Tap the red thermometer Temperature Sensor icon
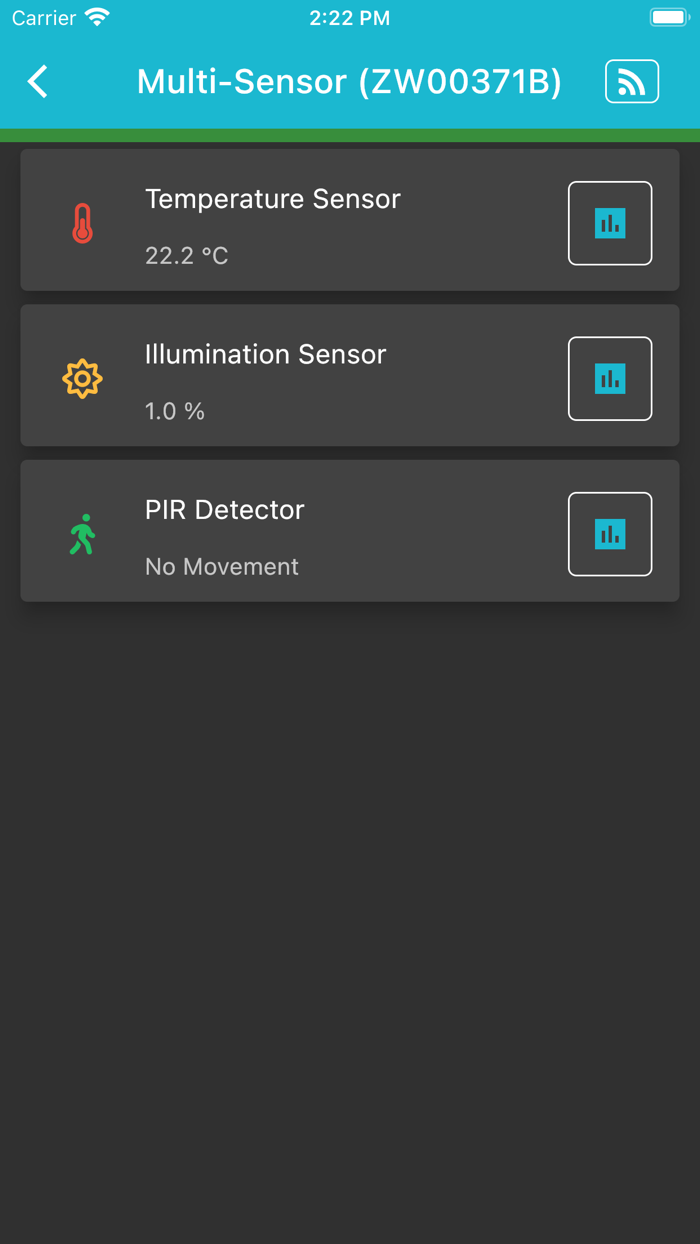 82,222
